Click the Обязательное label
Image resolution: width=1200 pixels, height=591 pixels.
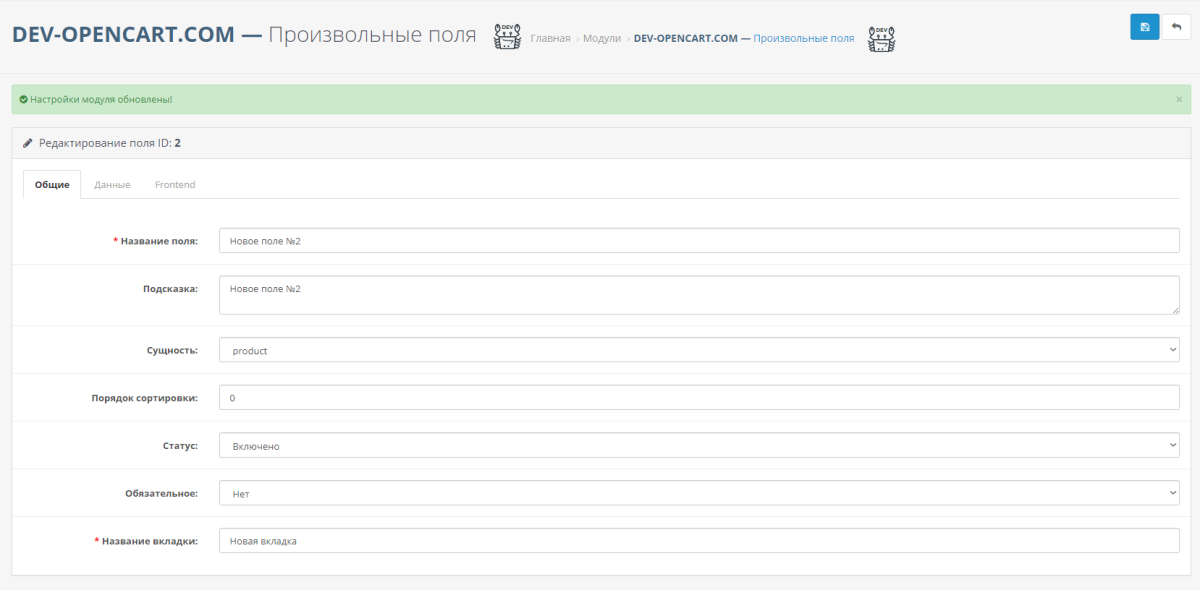tap(161, 493)
